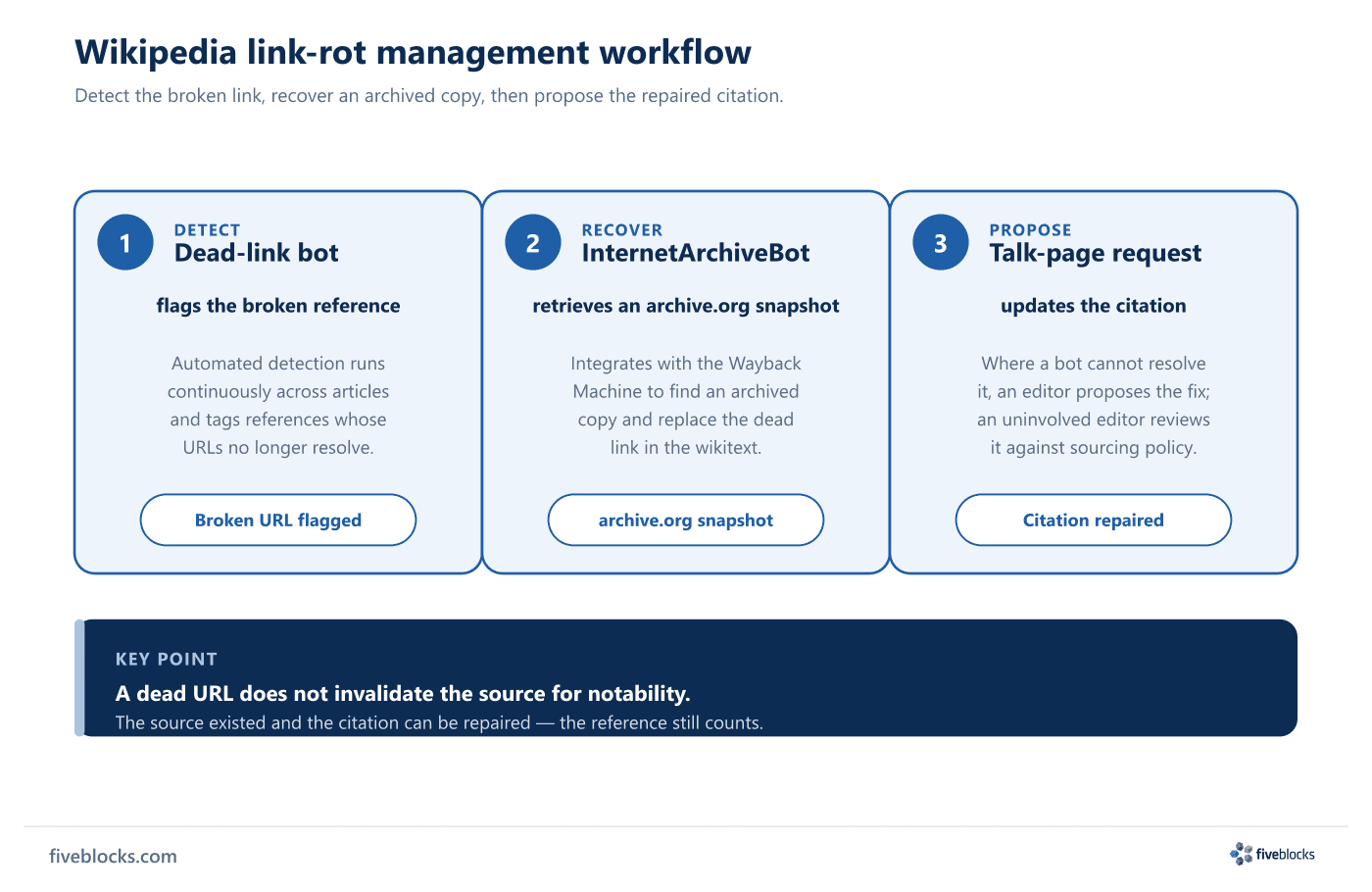This screenshot has height=892, width=1372.
Task: Click the 'Automated detection runs' paragraph
Action: point(278,405)
